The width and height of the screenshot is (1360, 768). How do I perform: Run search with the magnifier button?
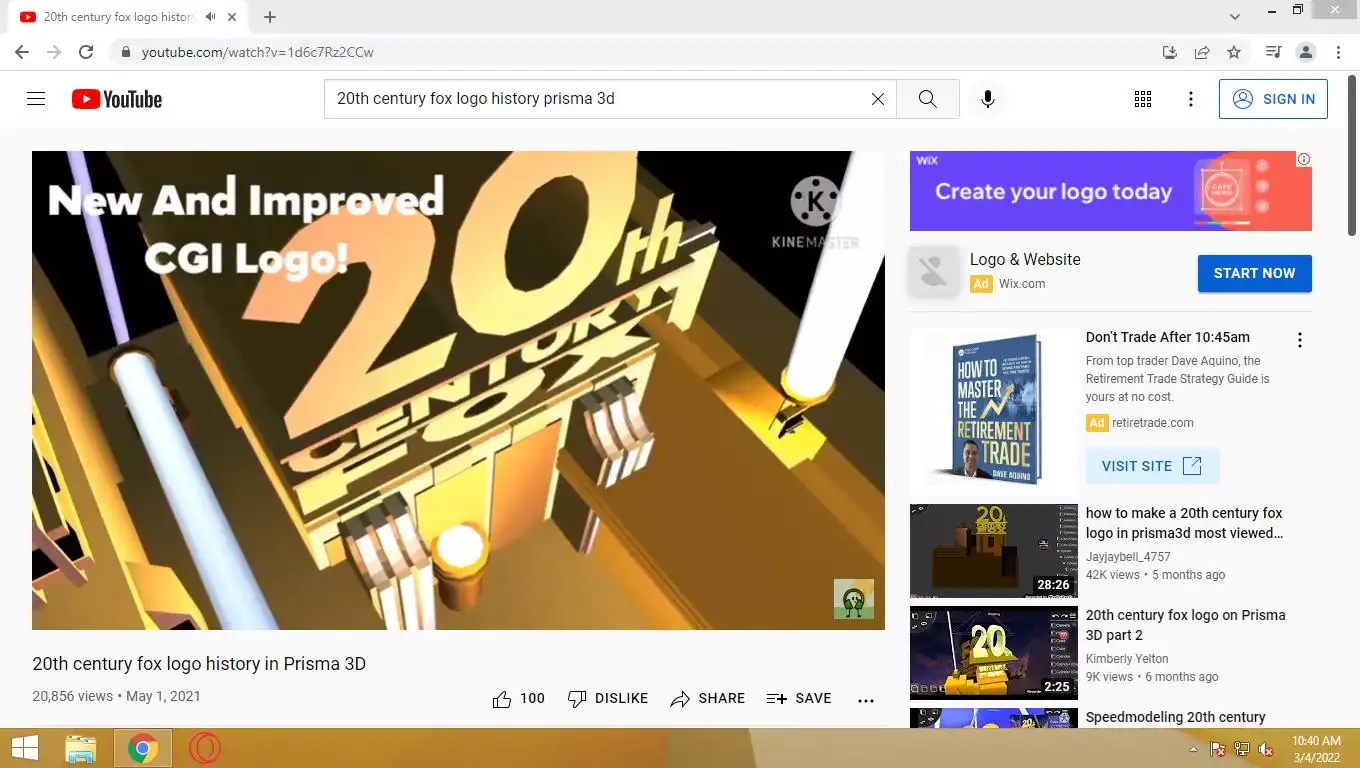point(928,99)
